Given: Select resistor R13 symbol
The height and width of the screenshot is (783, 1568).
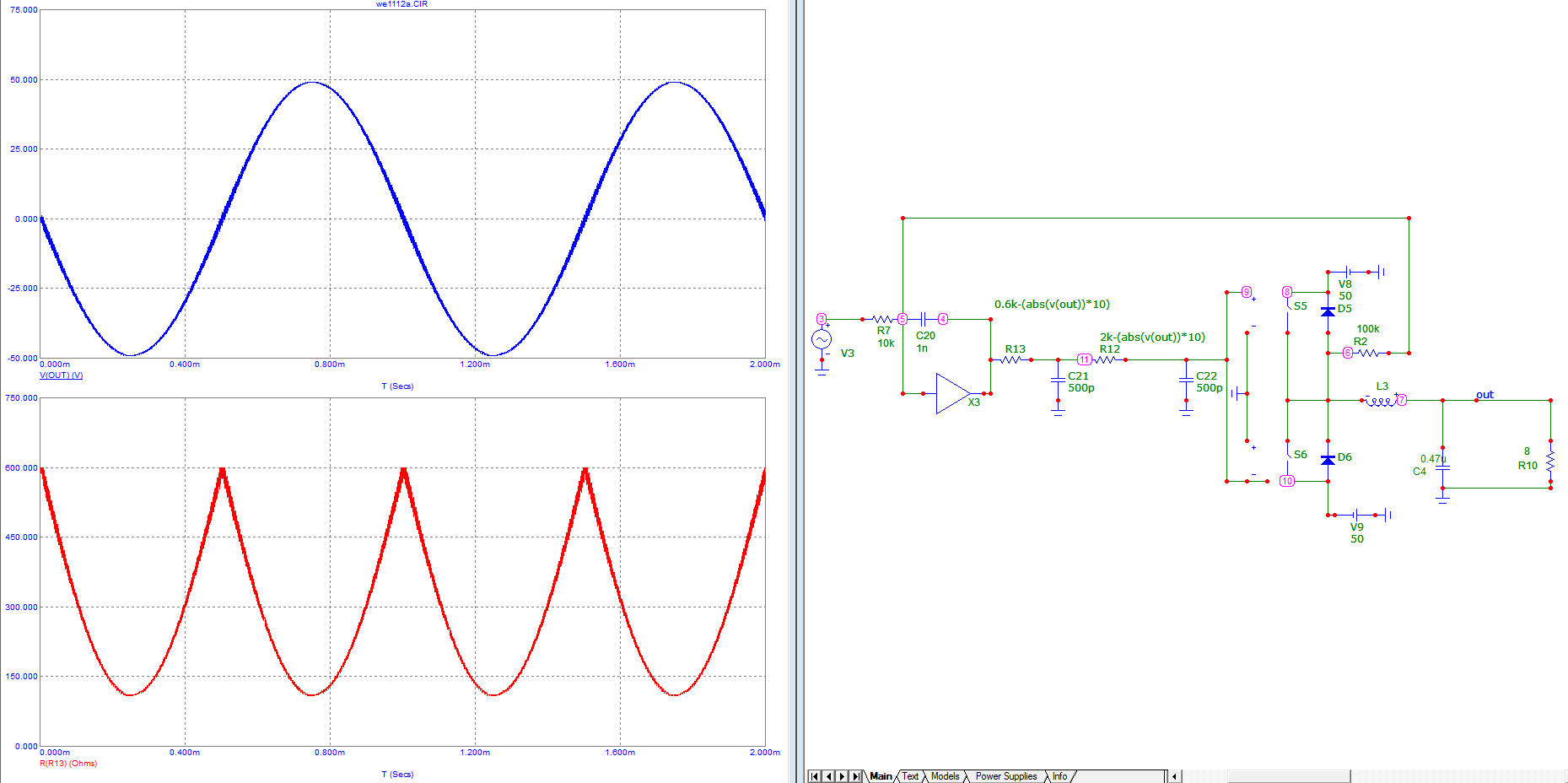Looking at the screenshot, I should 1011,359.
